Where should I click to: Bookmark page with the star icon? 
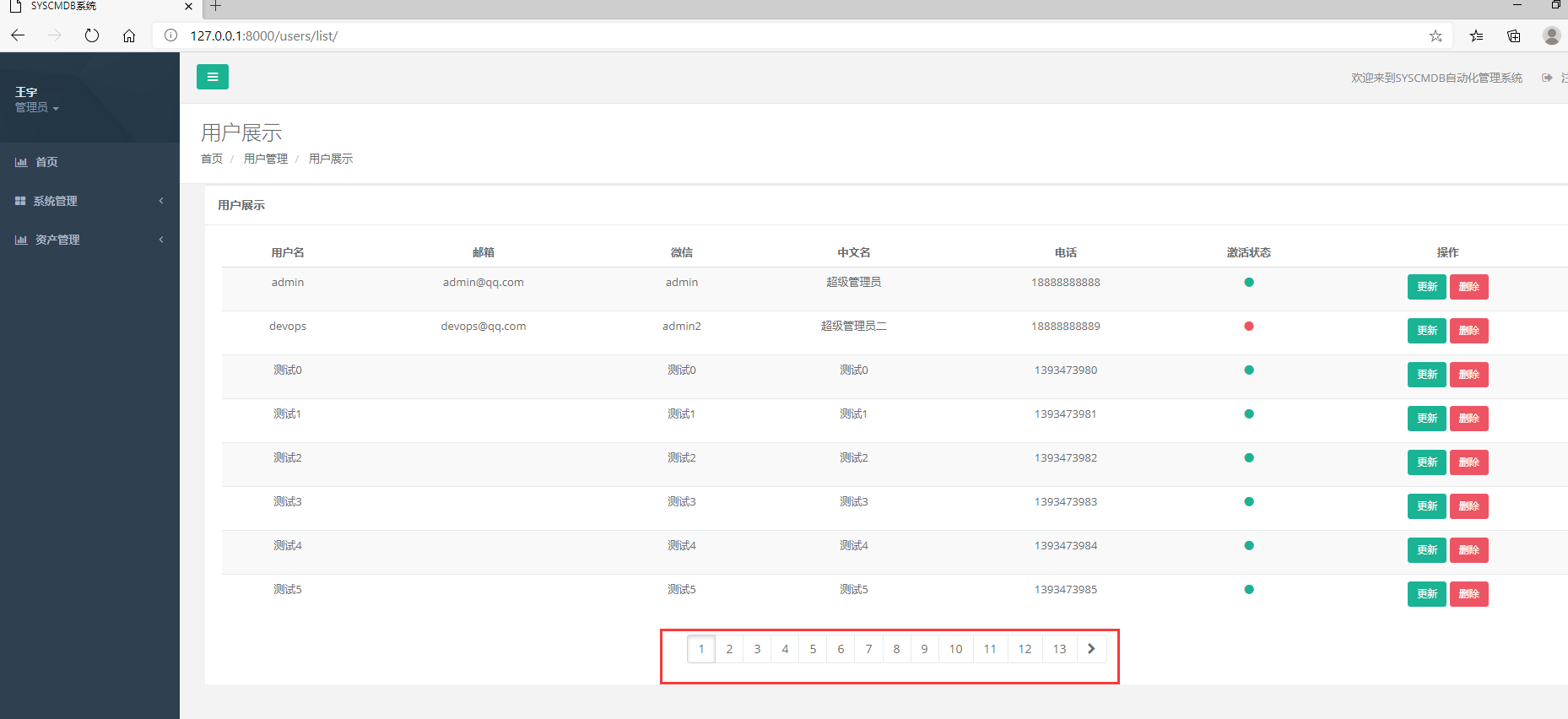(1436, 35)
